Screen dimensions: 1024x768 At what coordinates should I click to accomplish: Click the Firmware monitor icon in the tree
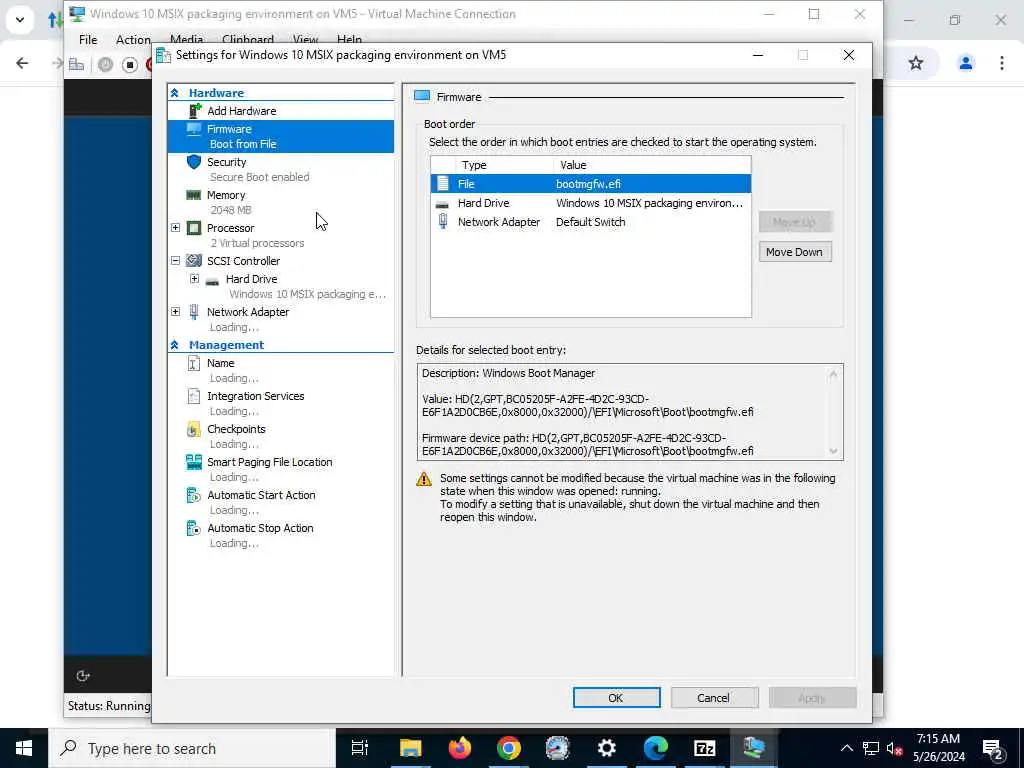tap(194, 129)
